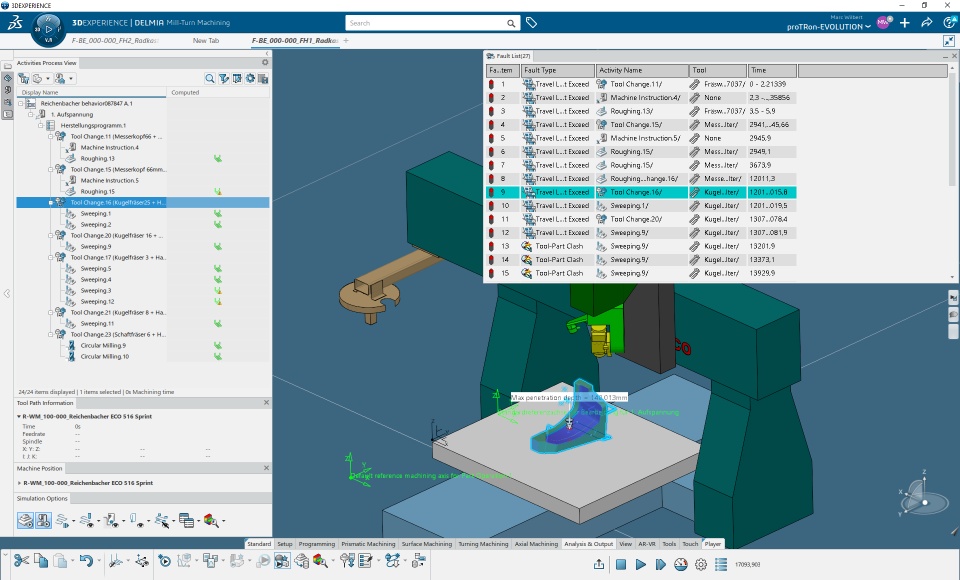Click the left panel collapse arrow
This screenshot has width=960, height=580.
pos(7,293)
